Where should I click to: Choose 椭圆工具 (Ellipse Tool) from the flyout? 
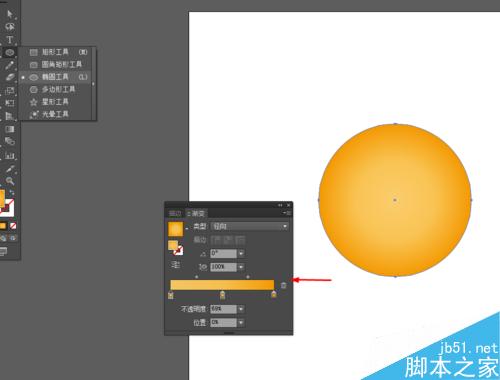[x=55, y=77]
